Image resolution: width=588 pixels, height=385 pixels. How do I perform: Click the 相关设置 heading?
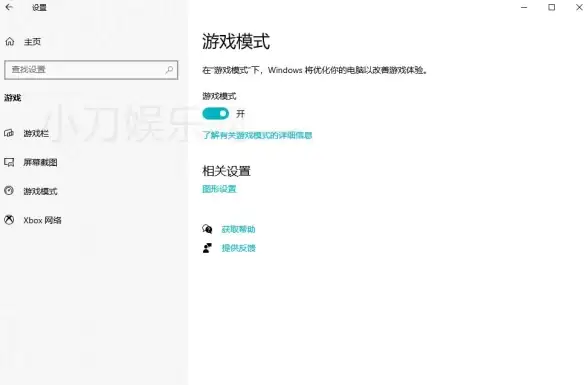(226, 171)
